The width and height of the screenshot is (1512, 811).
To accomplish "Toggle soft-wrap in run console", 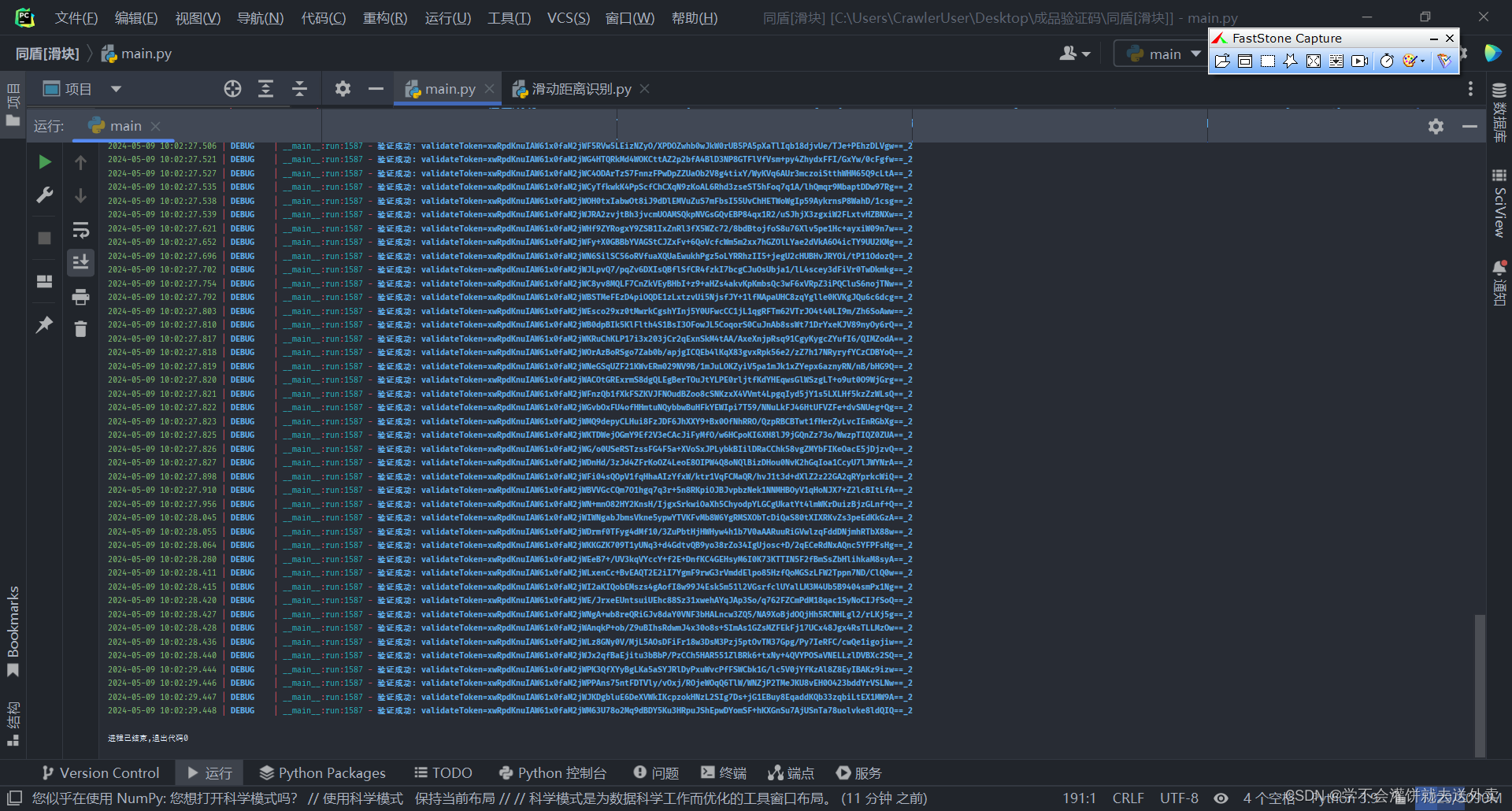I will pos(80,230).
